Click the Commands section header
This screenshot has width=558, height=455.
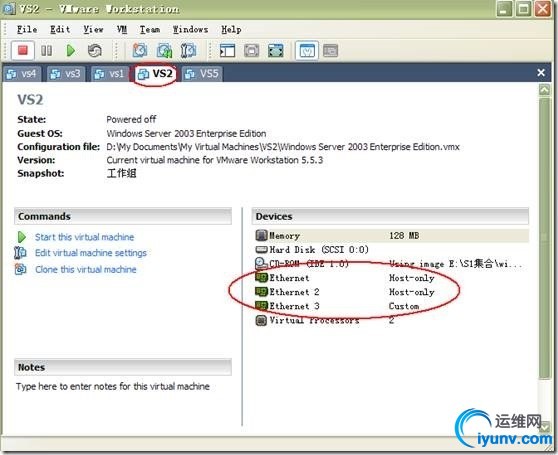(123, 216)
